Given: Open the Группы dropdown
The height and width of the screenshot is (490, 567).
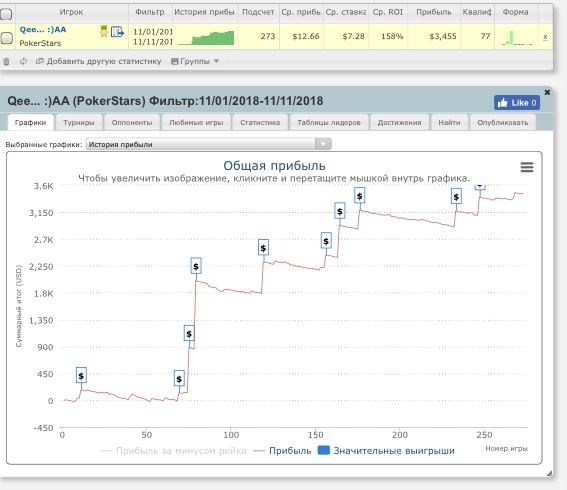Looking at the screenshot, I should (x=195, y=61).
